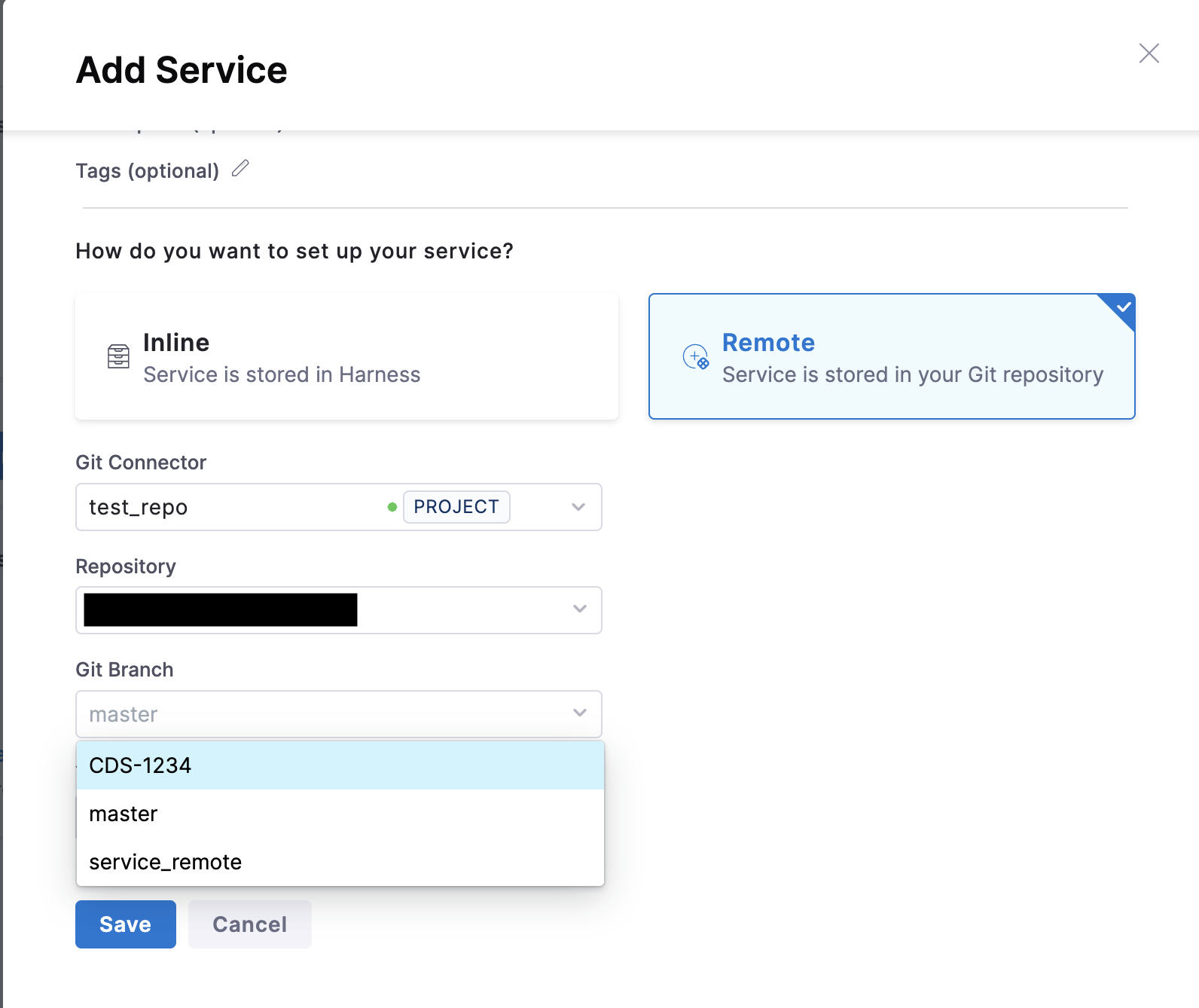
Task: Click the test_repo connector name
Action: 139,508
